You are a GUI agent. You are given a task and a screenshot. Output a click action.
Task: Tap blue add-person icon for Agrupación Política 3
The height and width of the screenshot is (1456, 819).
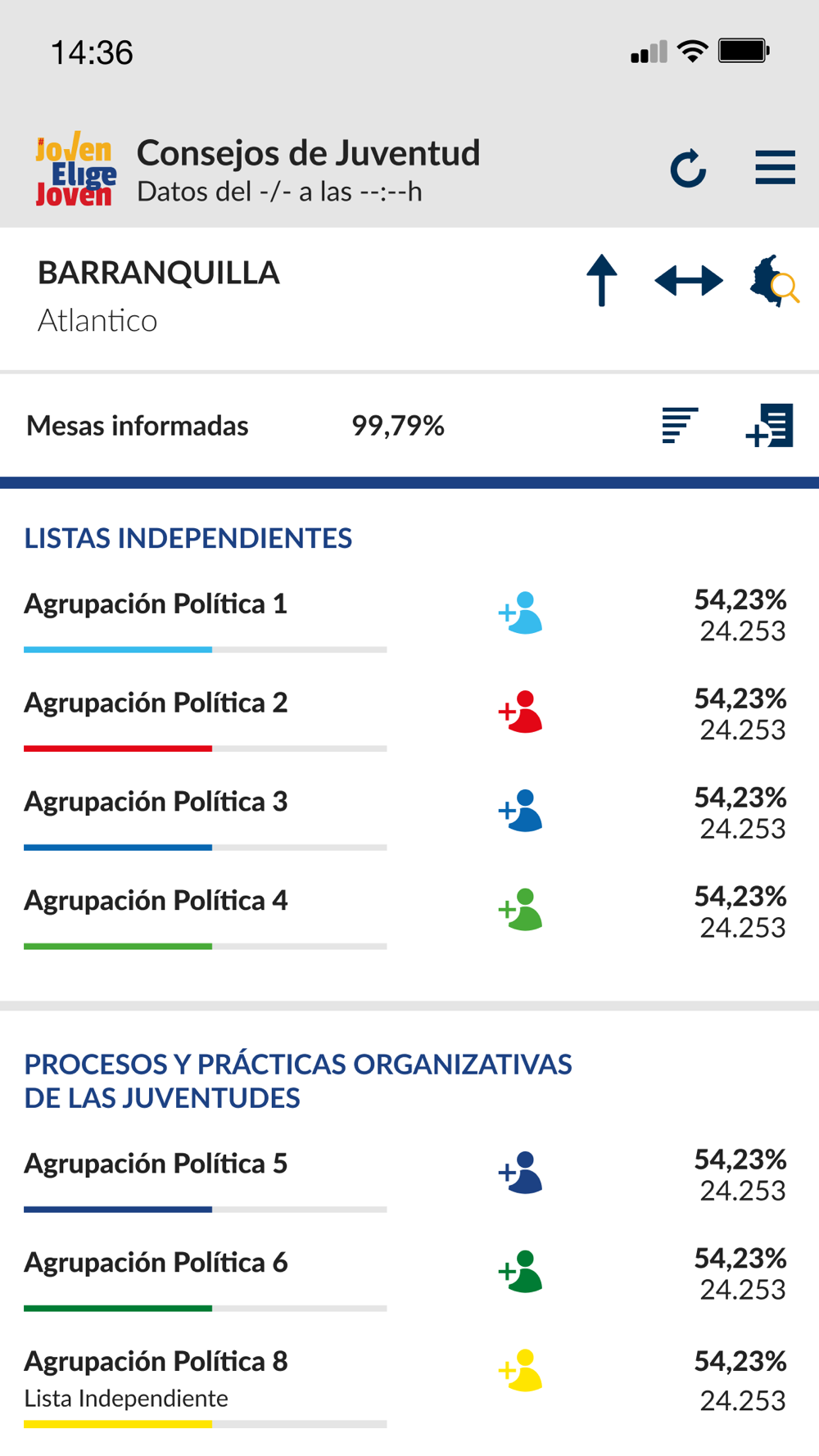pos(521,811)
